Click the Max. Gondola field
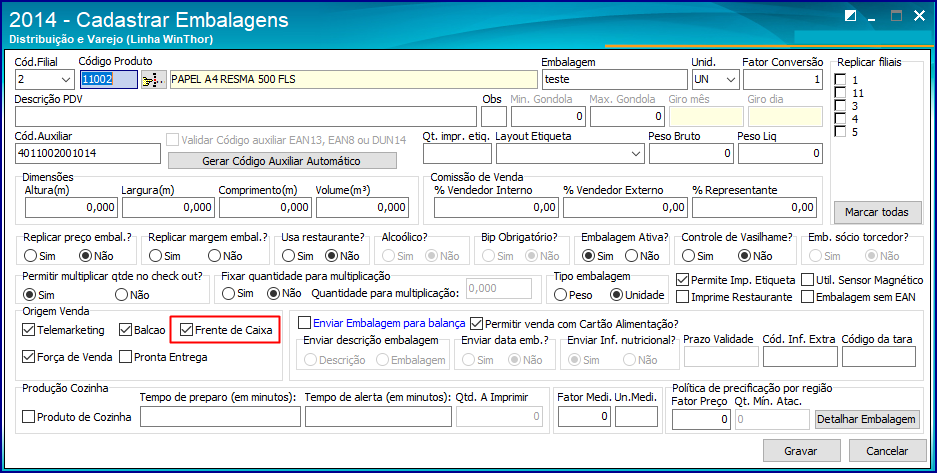Image resolution: width=937 pixels, height=473 pixels. pyautogui.click(x=627, y=116)
